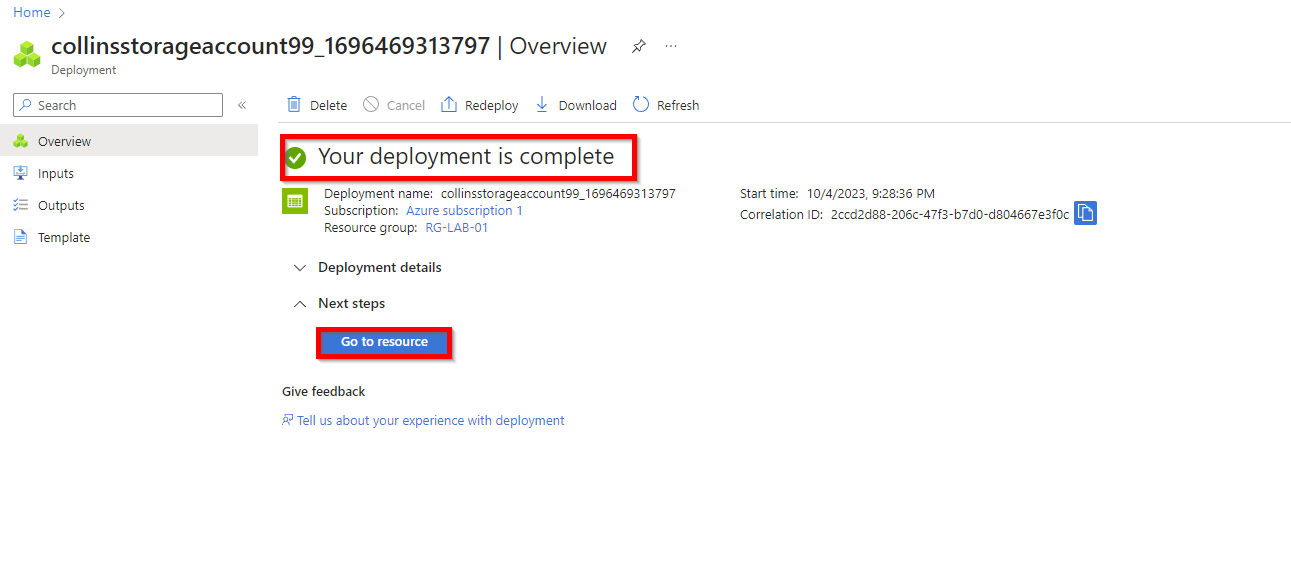Click the Refresh toolbar button

666,105
